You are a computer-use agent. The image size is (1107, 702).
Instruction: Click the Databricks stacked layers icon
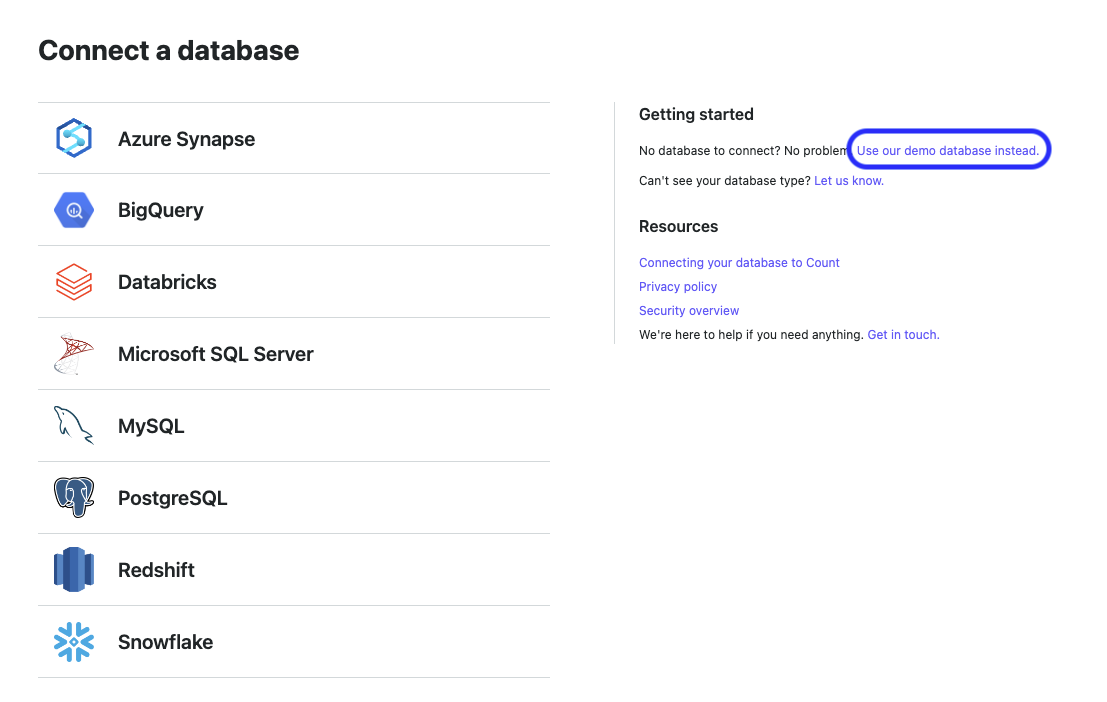[73, 282]
